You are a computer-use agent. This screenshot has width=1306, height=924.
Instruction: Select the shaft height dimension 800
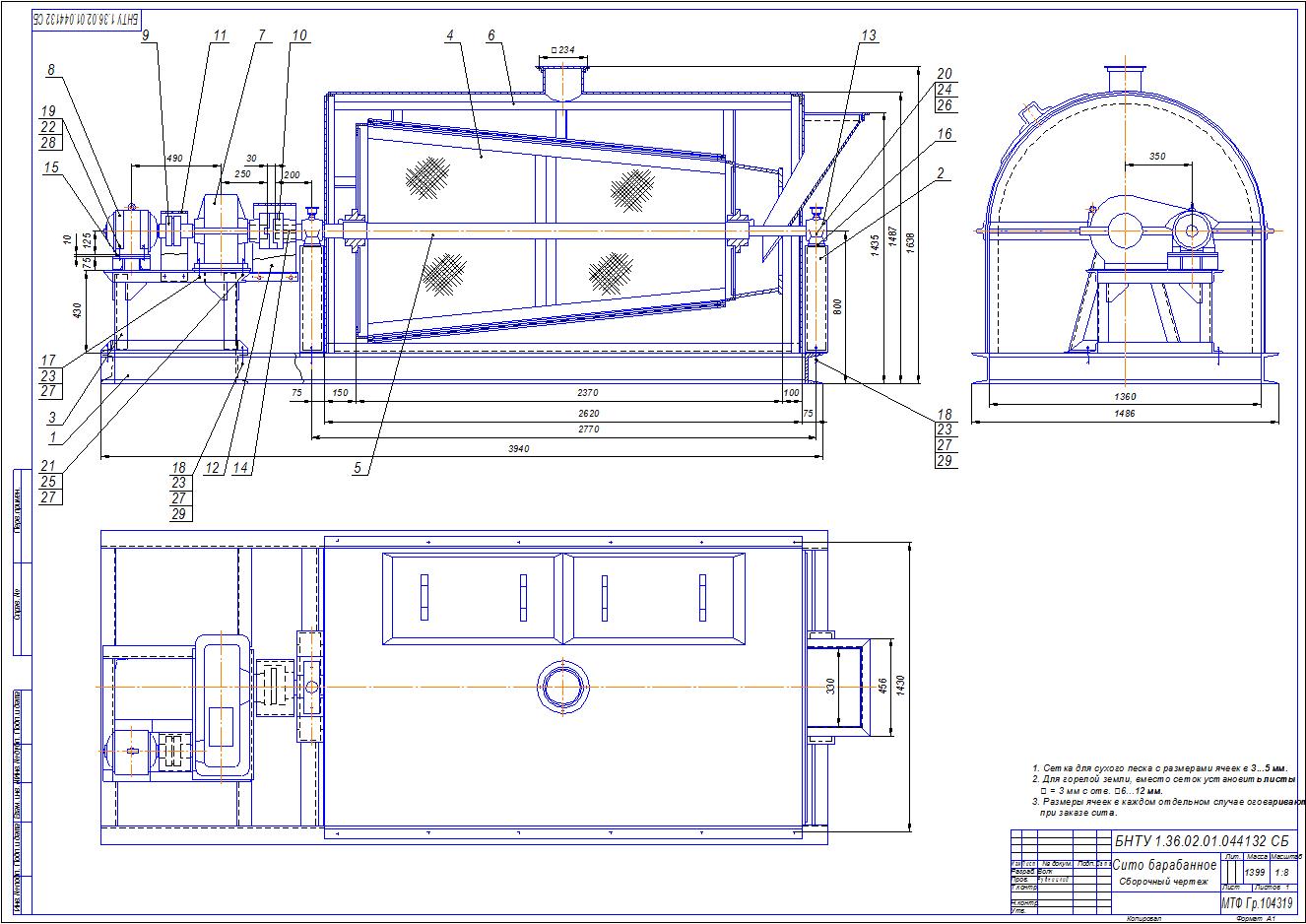[836, 306]
